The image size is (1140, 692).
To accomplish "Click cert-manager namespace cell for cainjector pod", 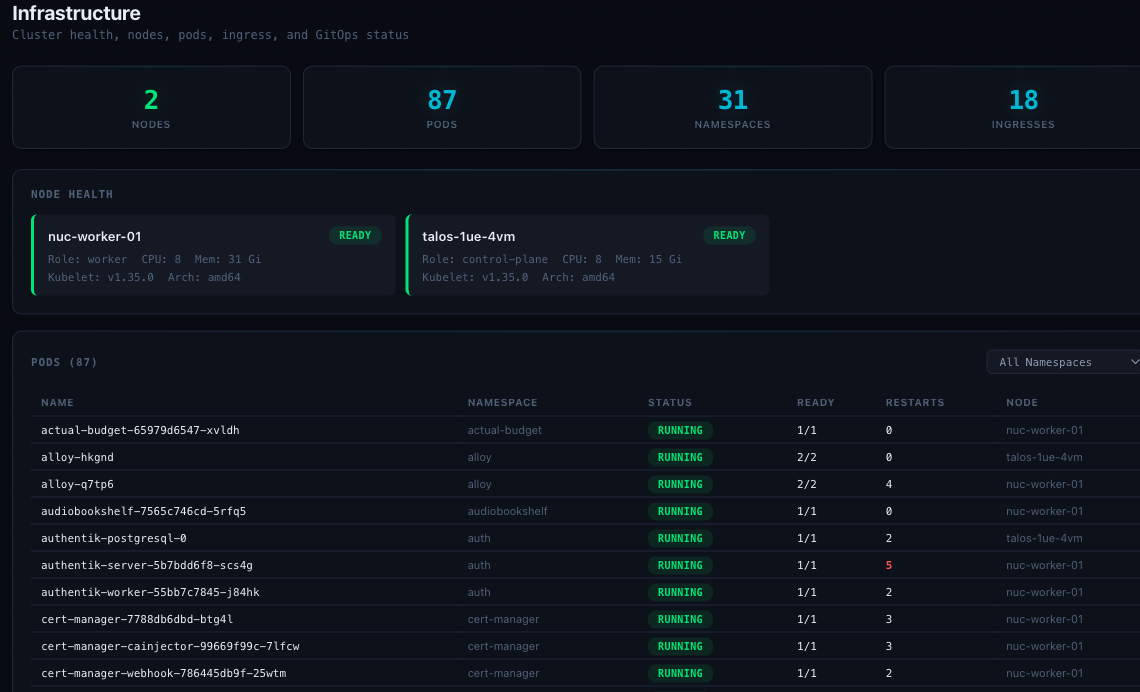I will pos(503,646).
